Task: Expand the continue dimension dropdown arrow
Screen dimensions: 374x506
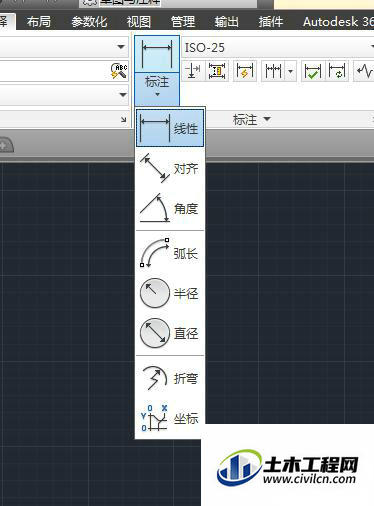Action: pyautogui.click(x=290, y=71)
